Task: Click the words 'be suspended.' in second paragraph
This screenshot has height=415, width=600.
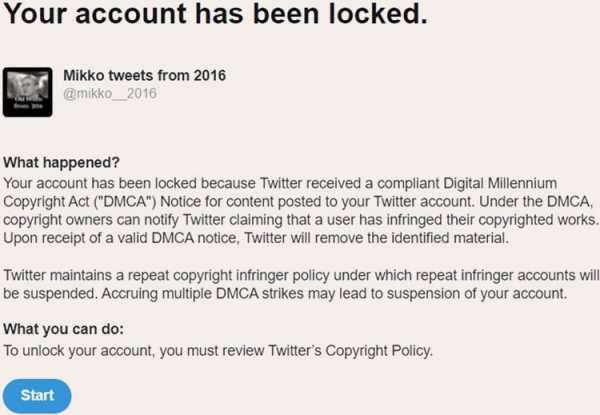Action: [50, 294]
